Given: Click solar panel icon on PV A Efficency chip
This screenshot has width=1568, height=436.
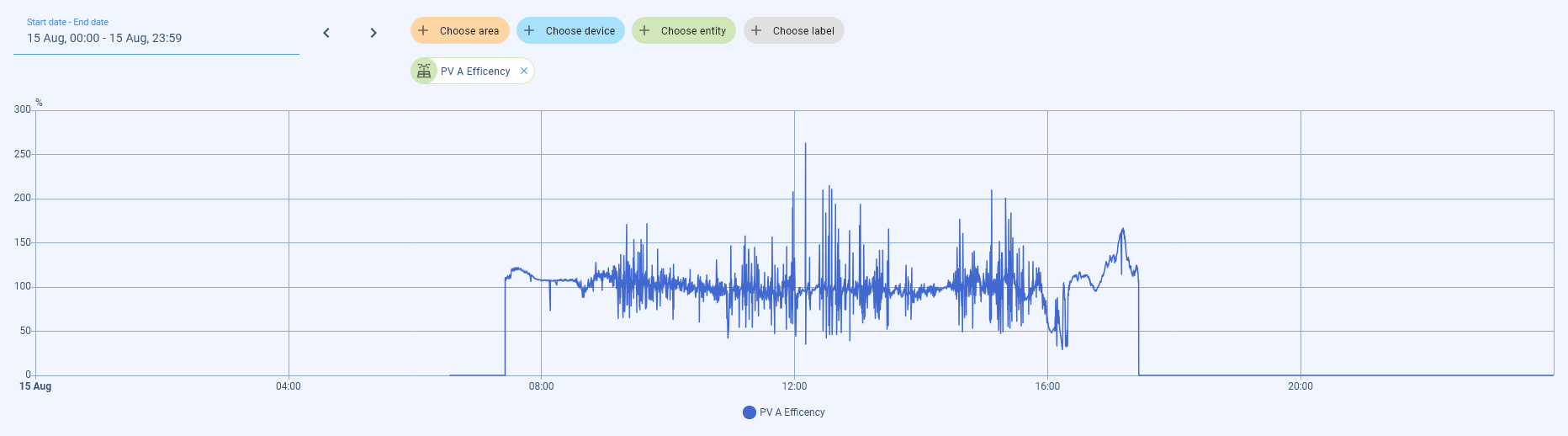Looking at the screenshot, I should pos(424,71).
